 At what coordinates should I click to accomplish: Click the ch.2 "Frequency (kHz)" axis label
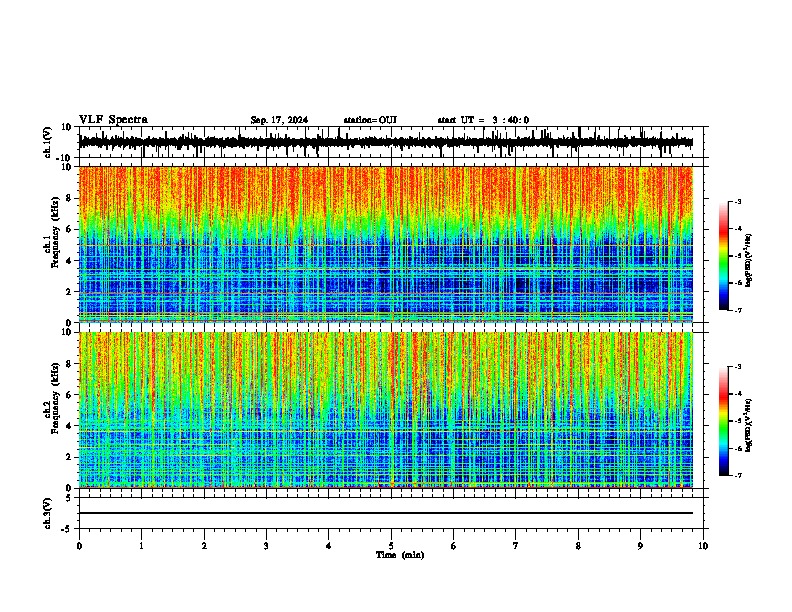55,398
